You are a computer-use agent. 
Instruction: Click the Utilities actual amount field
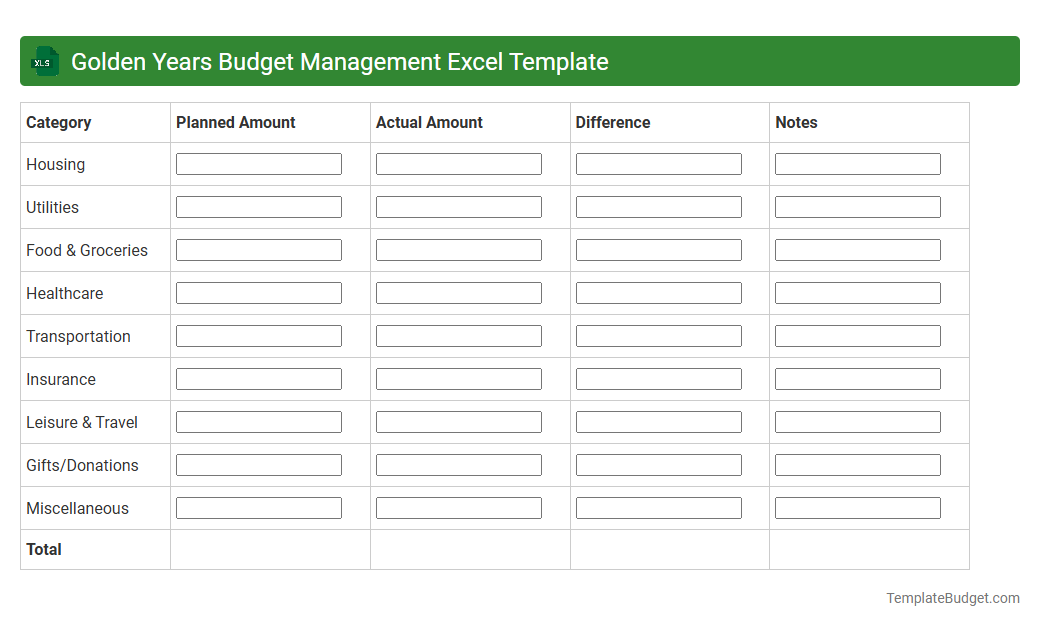[458, 206]
